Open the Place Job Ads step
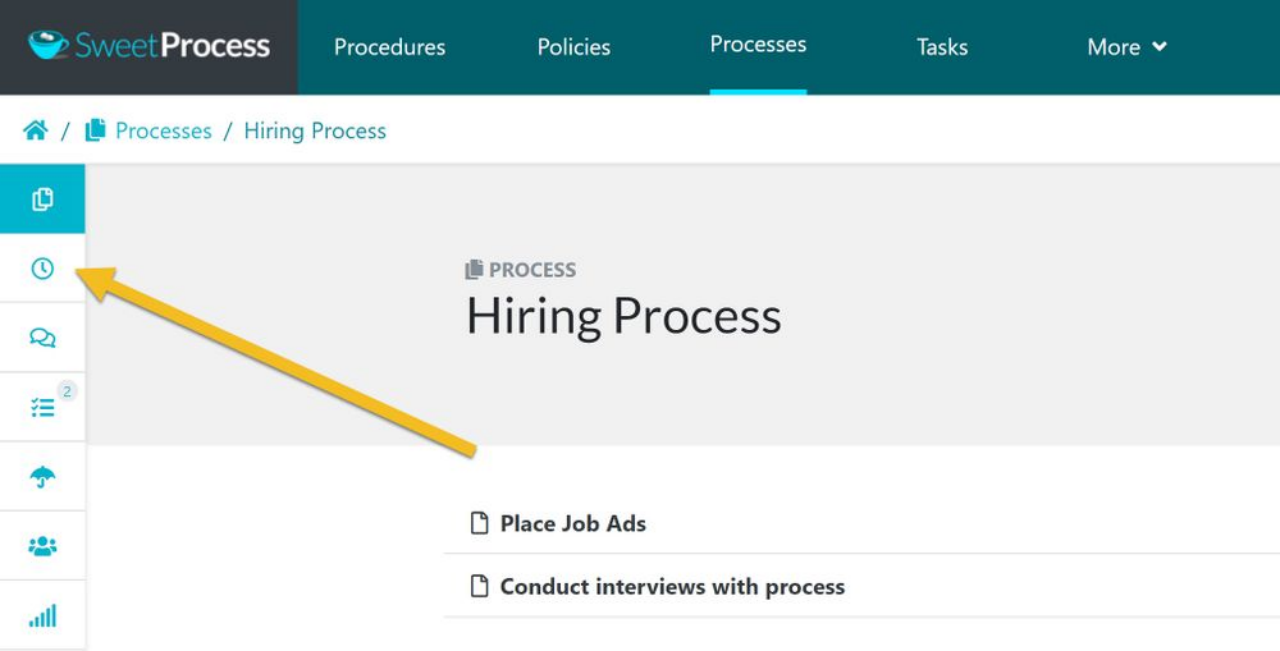 coord(571,523)
